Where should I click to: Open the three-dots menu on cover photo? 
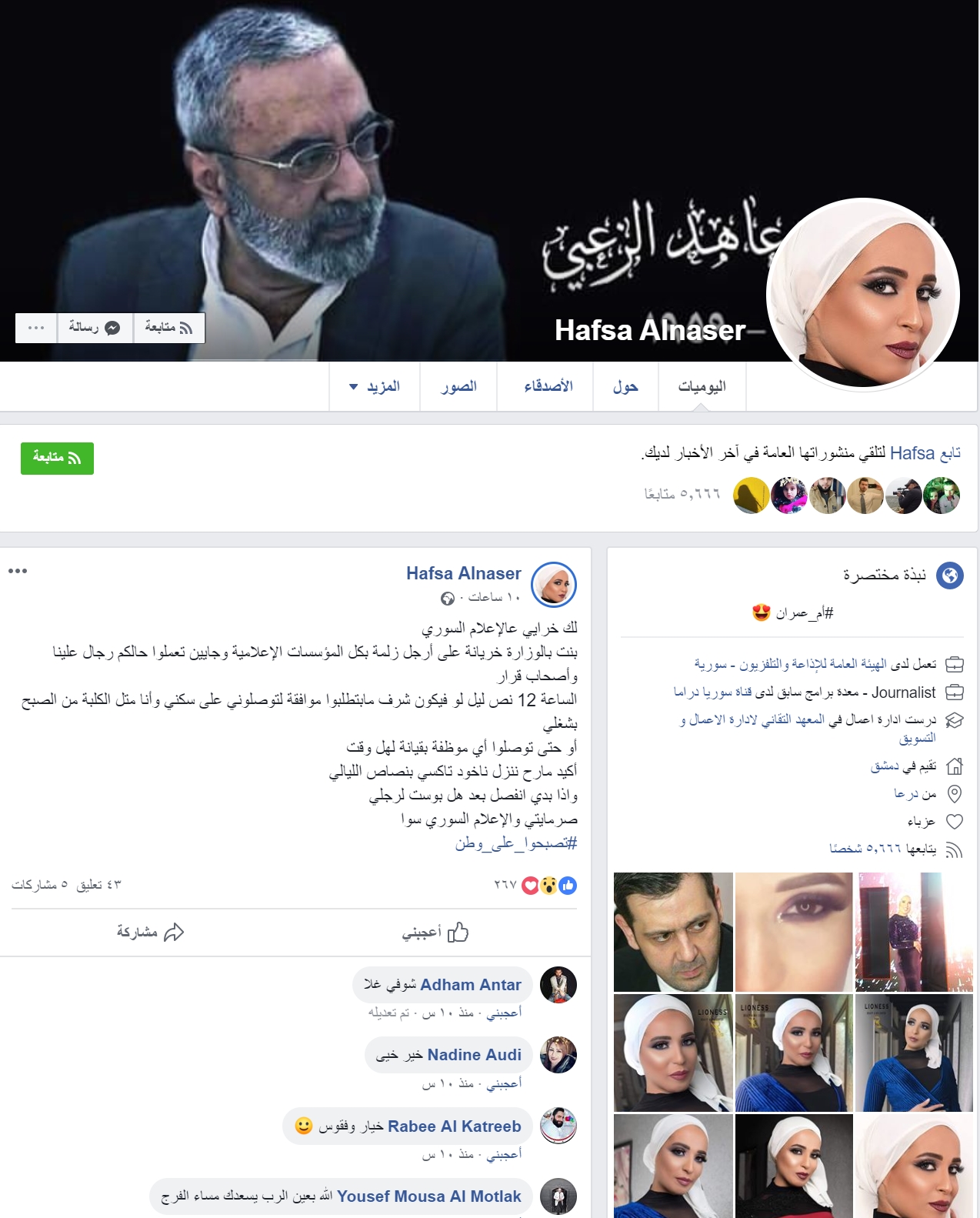click(x=36, y=328)
